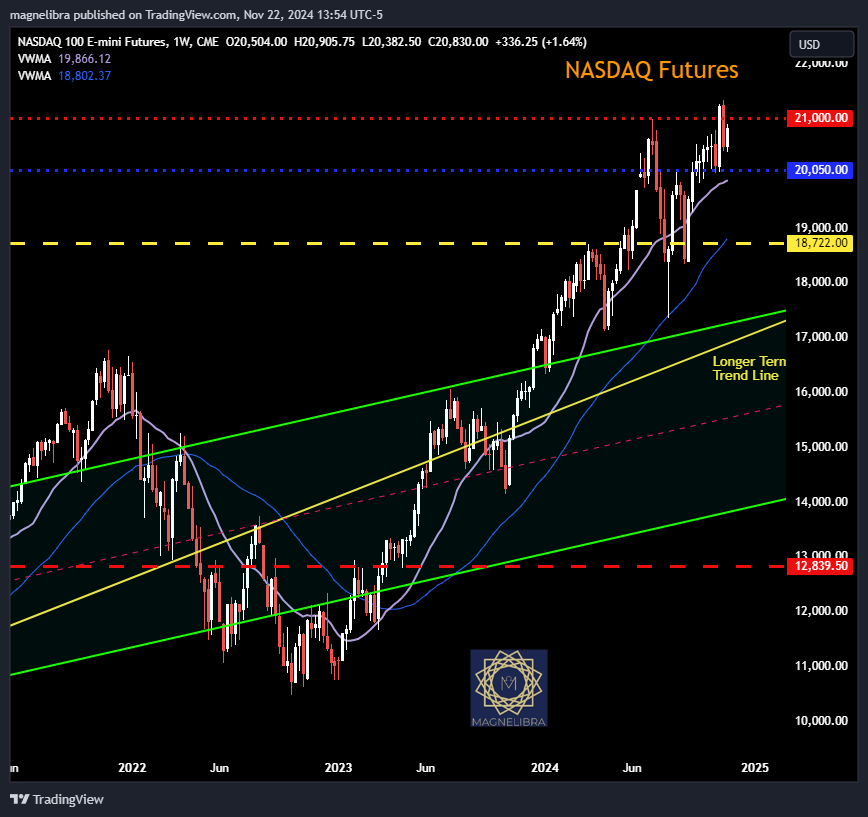
Task: Click the 2025 label on time axis
Action: pyautogui.click(x=755, y=768)
